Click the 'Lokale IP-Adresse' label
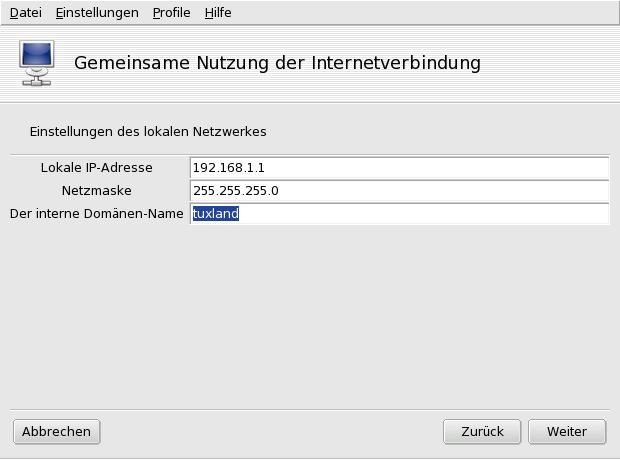Viewport: 620px width, 460px height. pos(96,167)
